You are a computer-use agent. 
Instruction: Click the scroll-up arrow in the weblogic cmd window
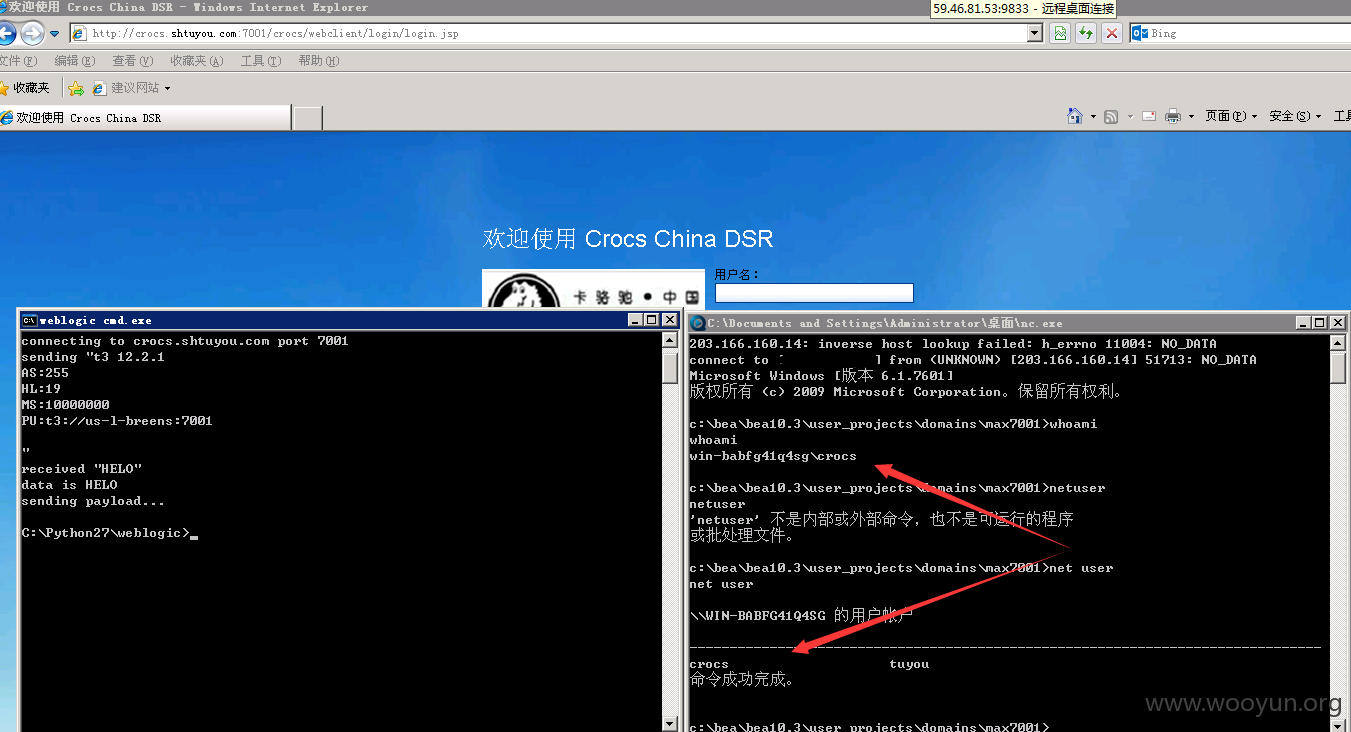coord(670,341)
